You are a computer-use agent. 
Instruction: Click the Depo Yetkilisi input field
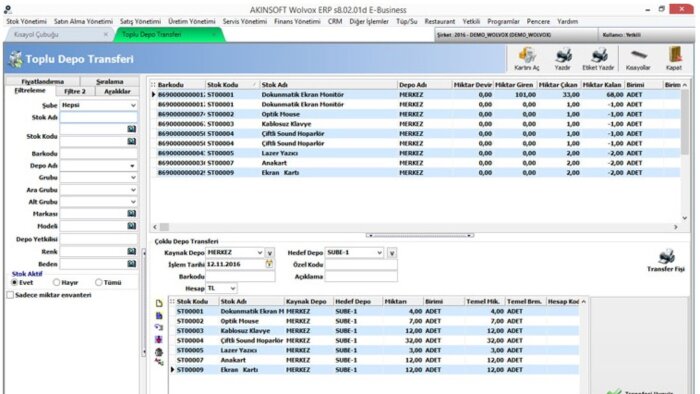pyautogui.click(x=99, y=239)
